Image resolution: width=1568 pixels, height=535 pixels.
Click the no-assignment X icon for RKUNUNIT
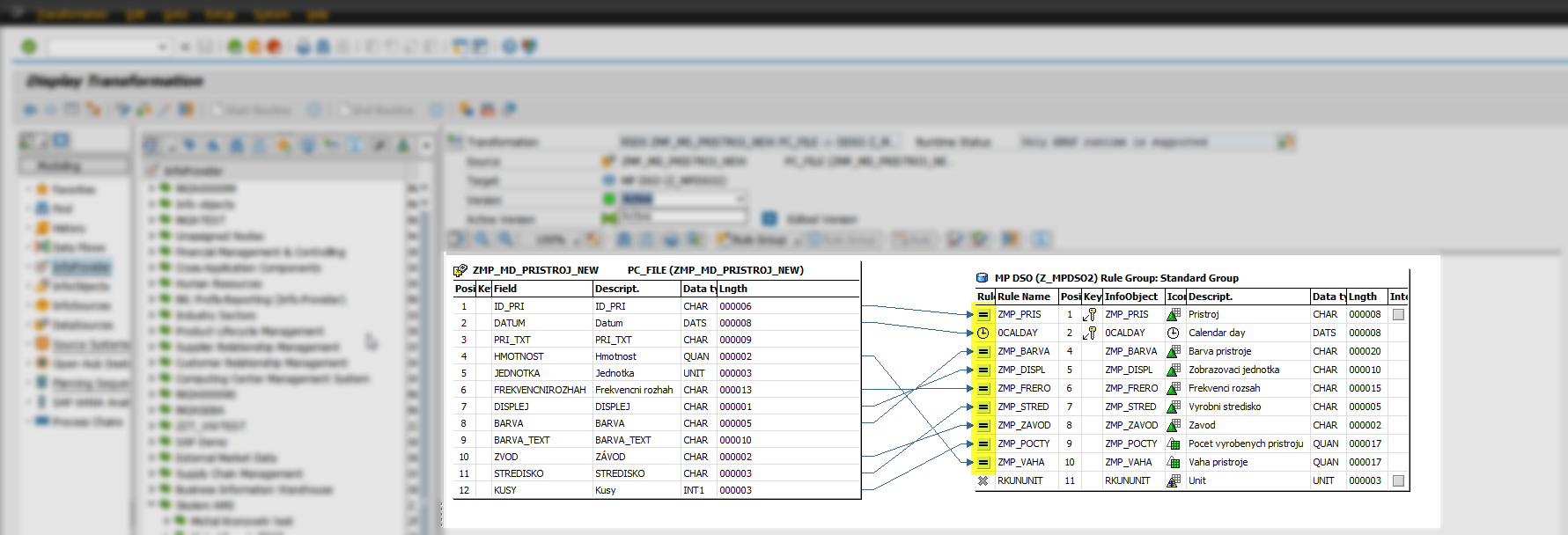983,480
